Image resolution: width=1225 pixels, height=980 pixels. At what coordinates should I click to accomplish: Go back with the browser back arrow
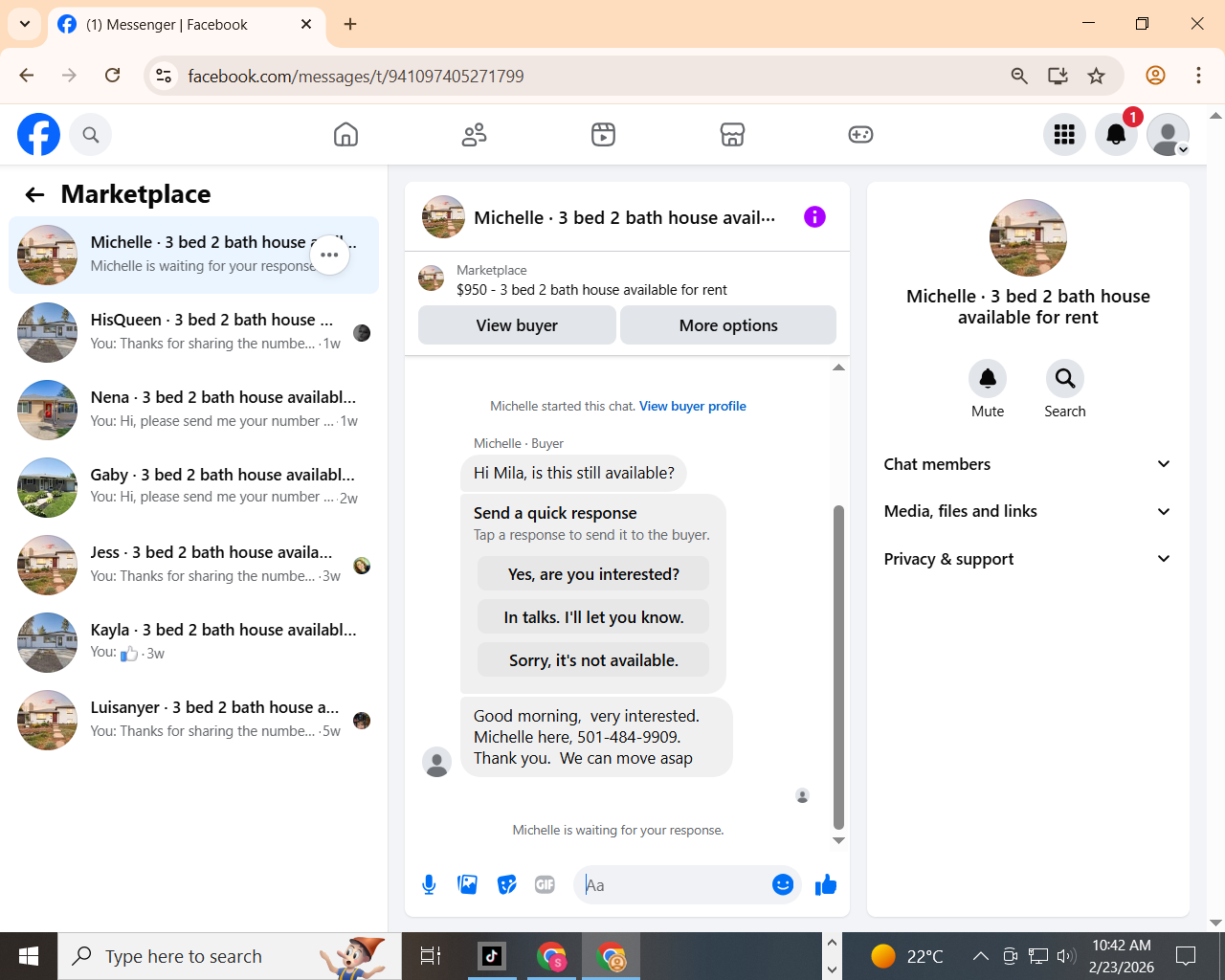click(27, 76)
